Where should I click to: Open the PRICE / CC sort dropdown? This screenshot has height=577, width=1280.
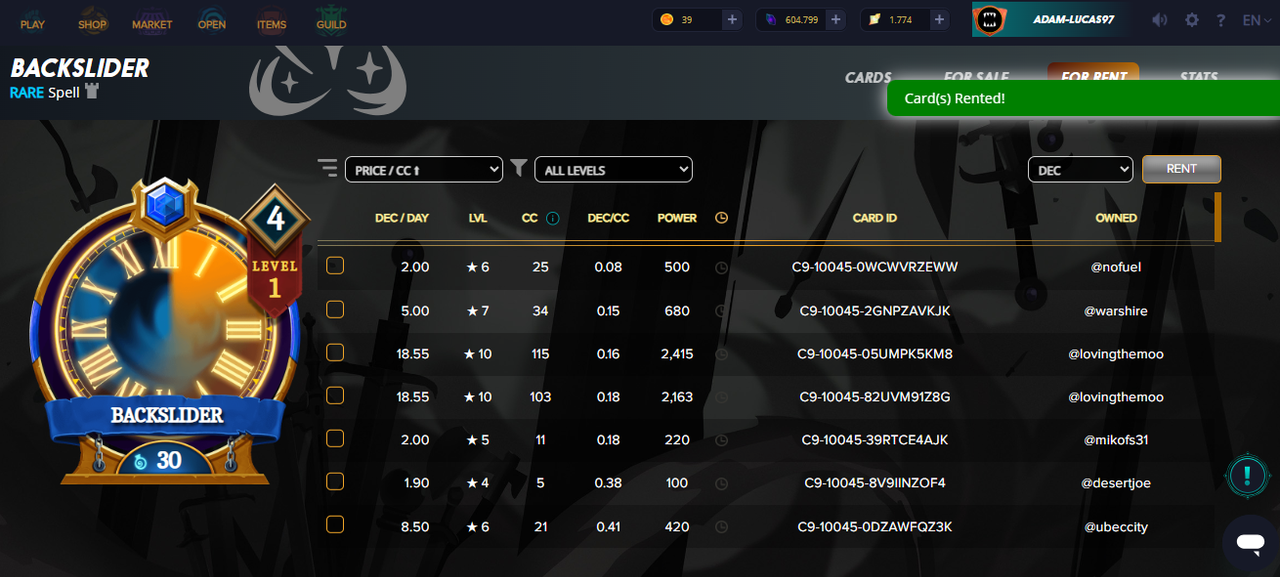(x=424, y=170)
